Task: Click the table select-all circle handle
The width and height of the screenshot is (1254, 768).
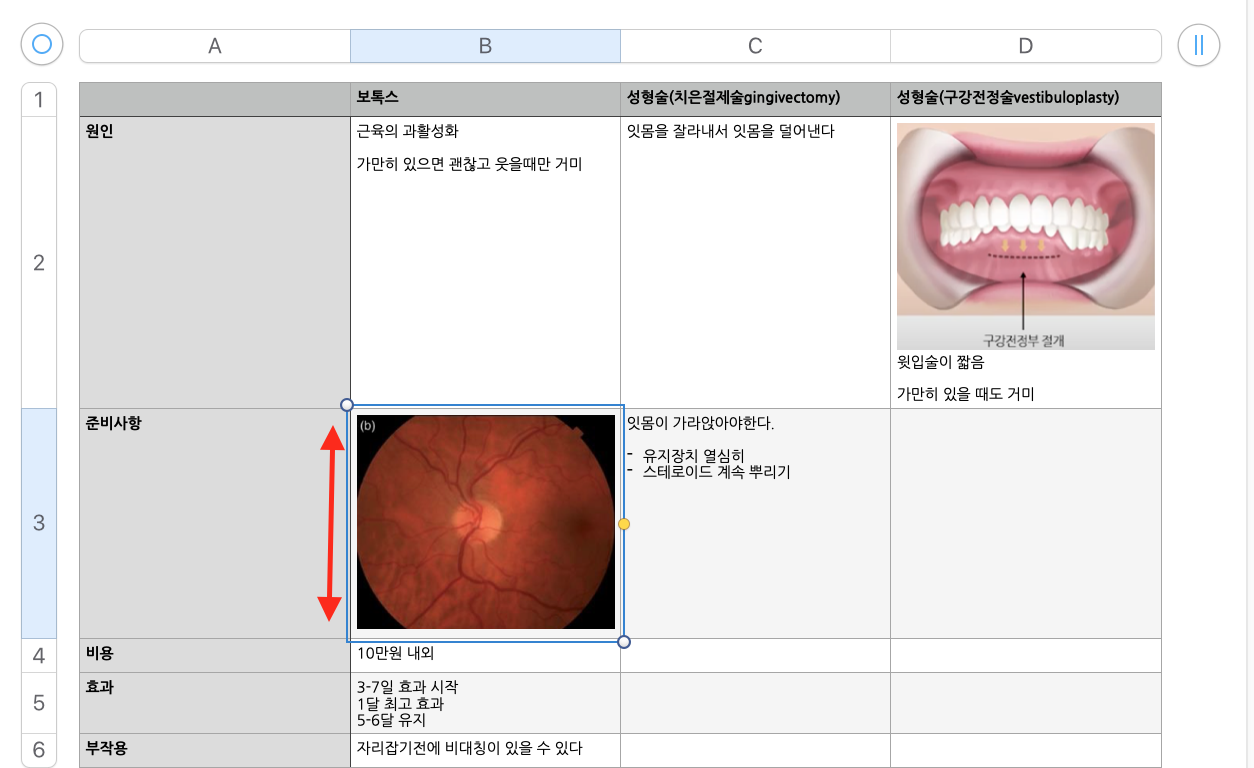Action: [x=42, y=44]
